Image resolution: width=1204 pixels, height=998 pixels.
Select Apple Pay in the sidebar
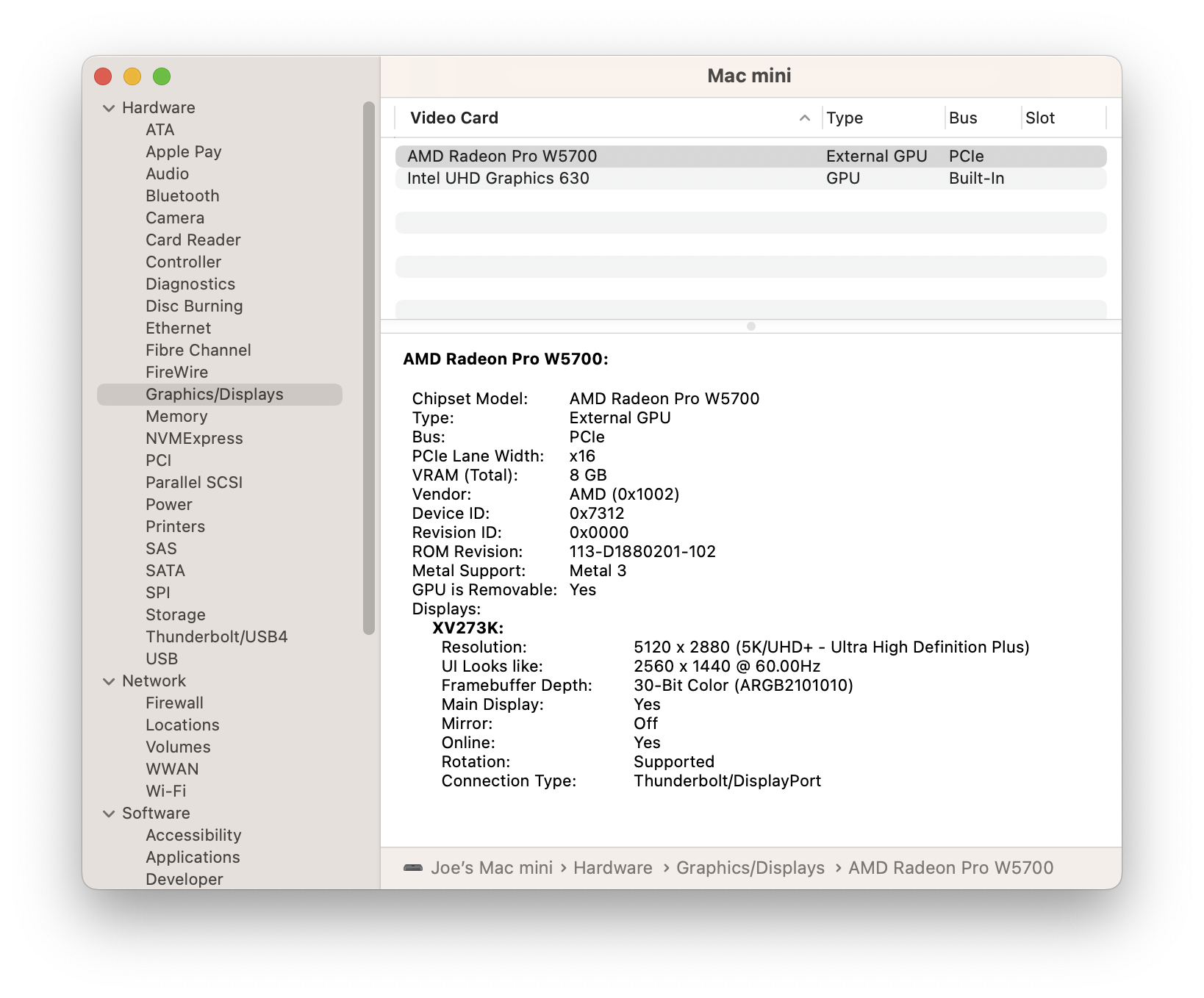pos(184,152)
